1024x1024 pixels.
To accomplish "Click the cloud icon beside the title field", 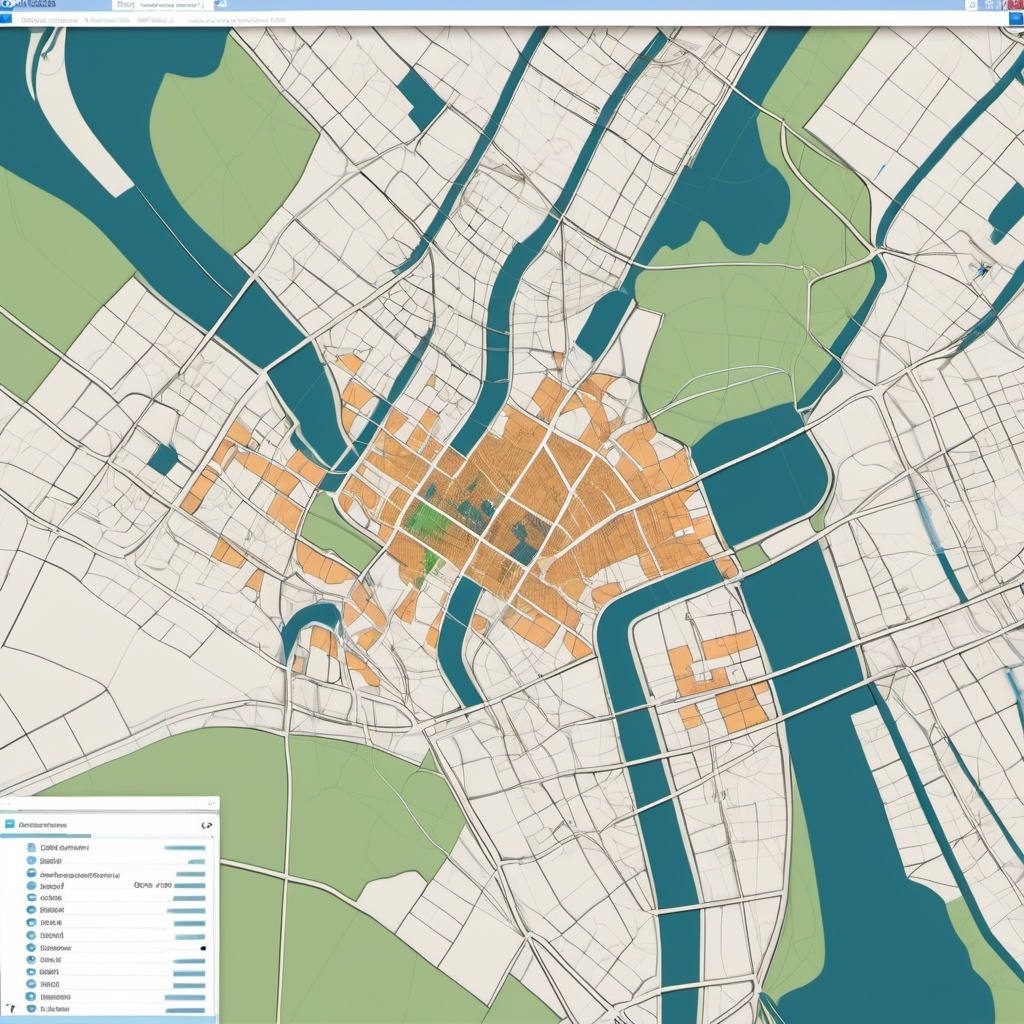I will 221,4.
